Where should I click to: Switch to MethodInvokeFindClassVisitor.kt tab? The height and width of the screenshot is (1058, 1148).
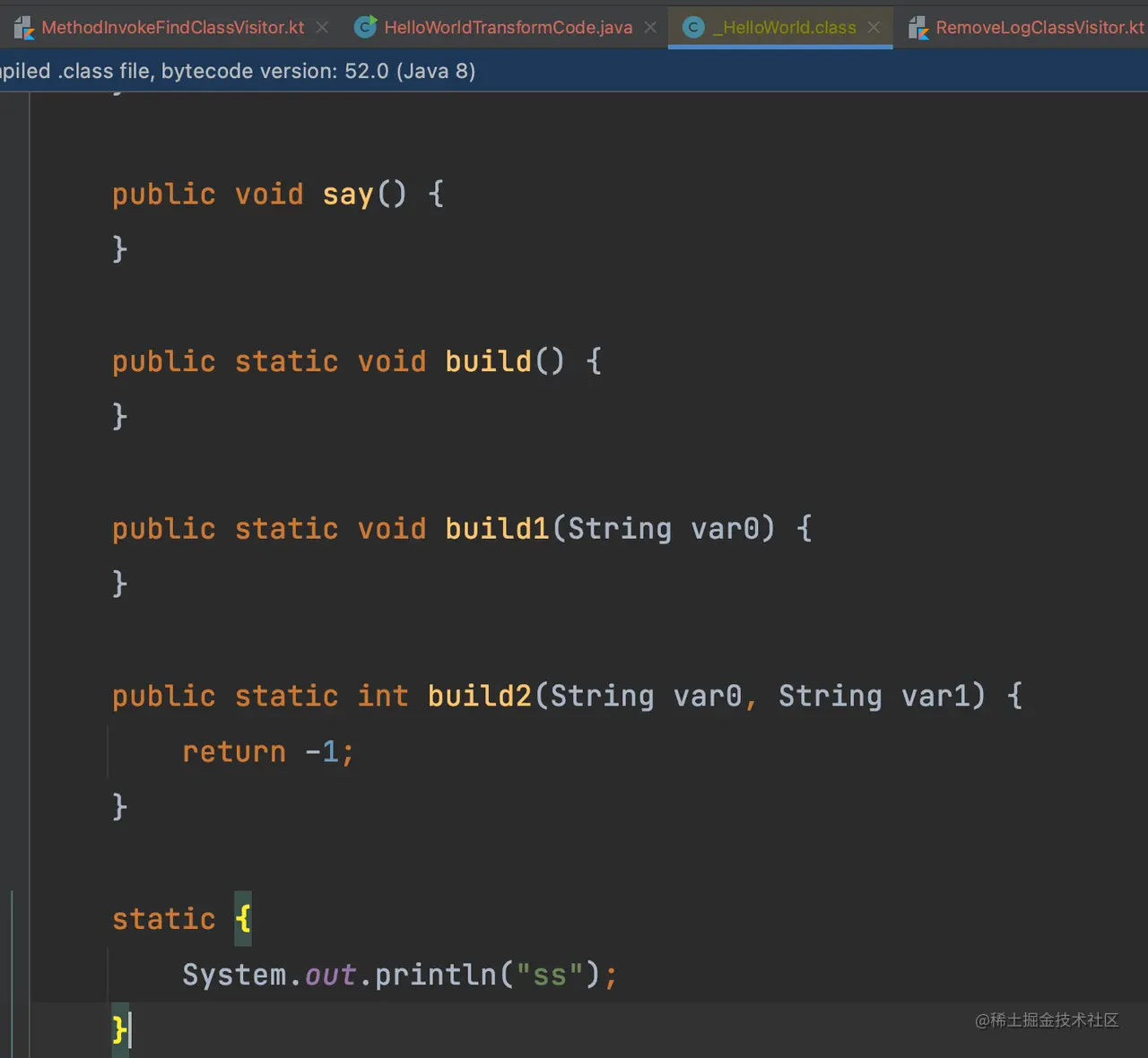pyautogui.click(x=172, y=27)
